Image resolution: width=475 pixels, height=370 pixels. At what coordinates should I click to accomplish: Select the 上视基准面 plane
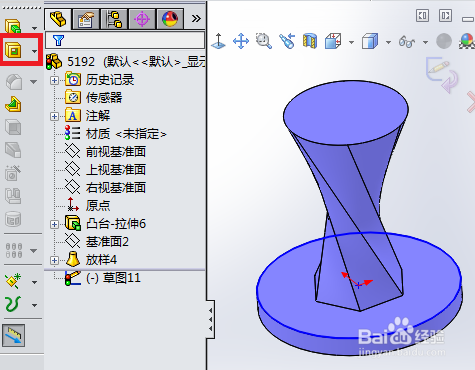[x=105, y=170]
